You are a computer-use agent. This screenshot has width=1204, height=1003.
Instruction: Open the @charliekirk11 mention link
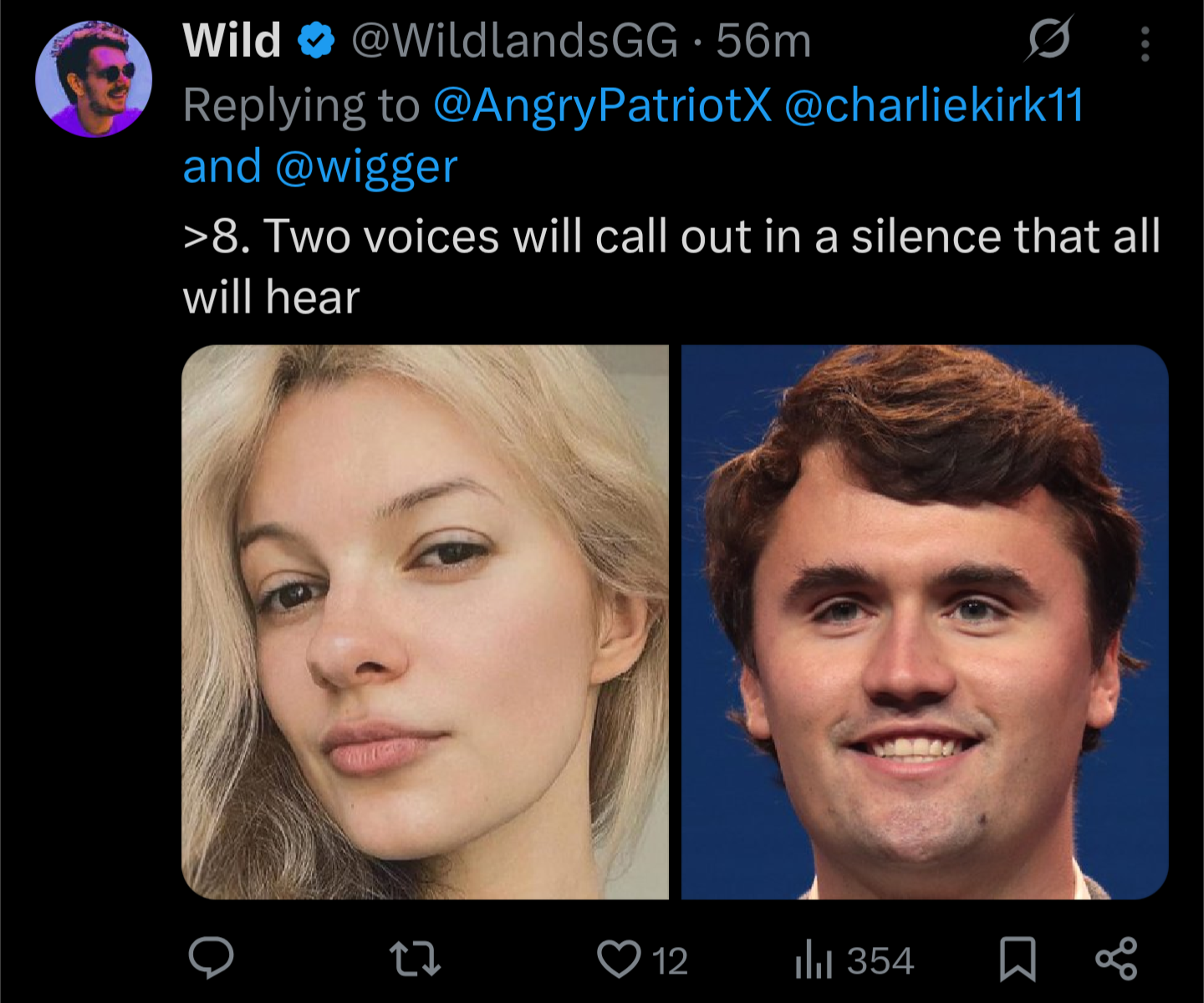[933, 105]
